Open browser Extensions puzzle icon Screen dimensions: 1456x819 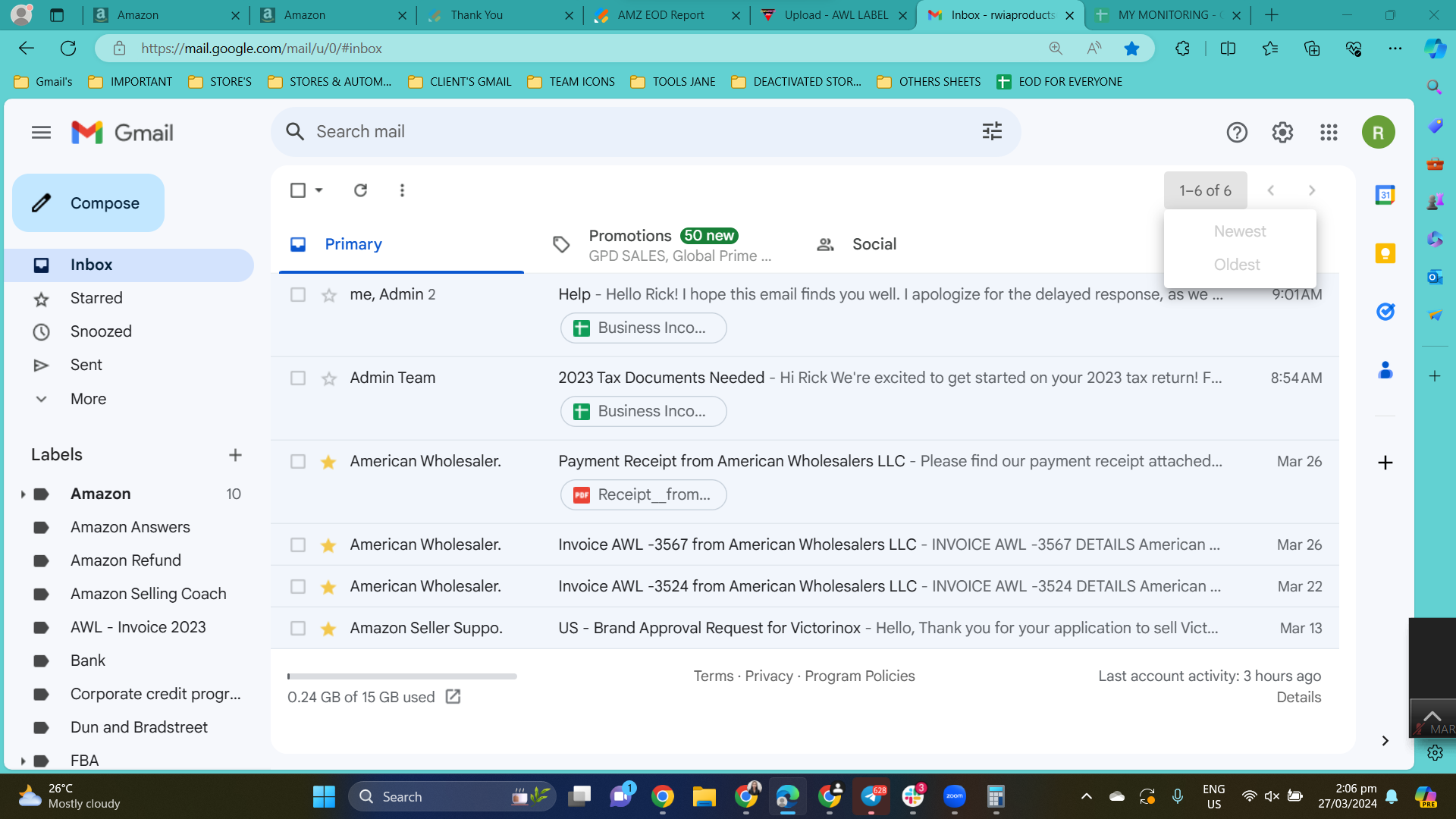coord(1182,49)
